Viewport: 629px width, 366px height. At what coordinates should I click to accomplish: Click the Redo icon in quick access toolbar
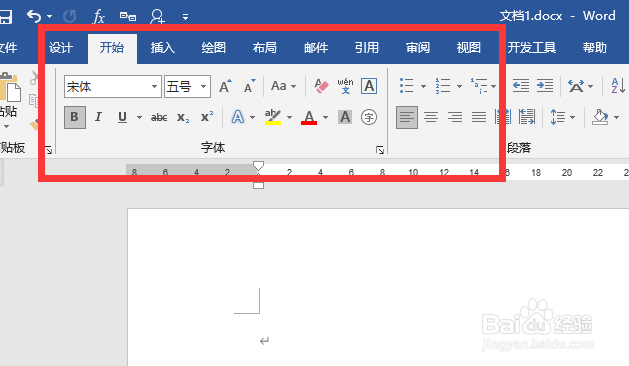69,16
